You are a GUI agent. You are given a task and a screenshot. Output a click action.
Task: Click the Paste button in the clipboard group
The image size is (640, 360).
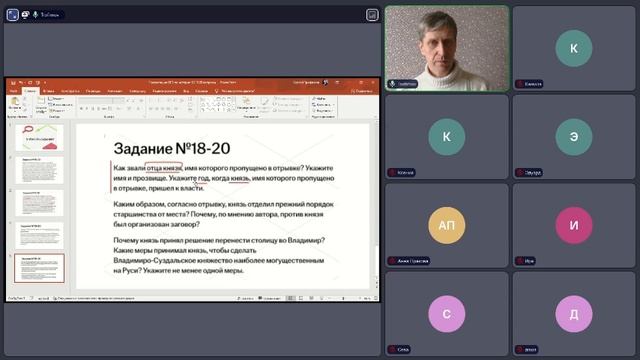(x=15, y=104)
